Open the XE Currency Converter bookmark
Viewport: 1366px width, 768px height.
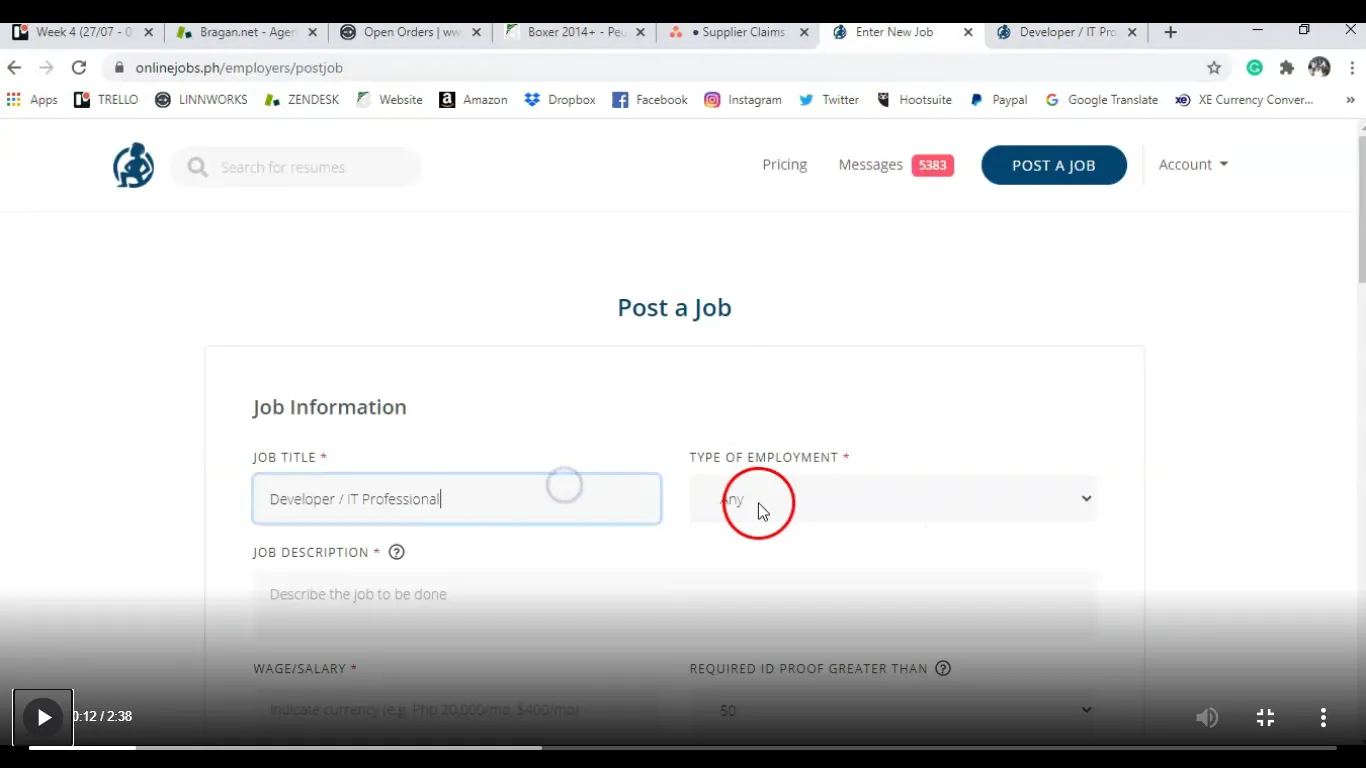[1244, 100]
